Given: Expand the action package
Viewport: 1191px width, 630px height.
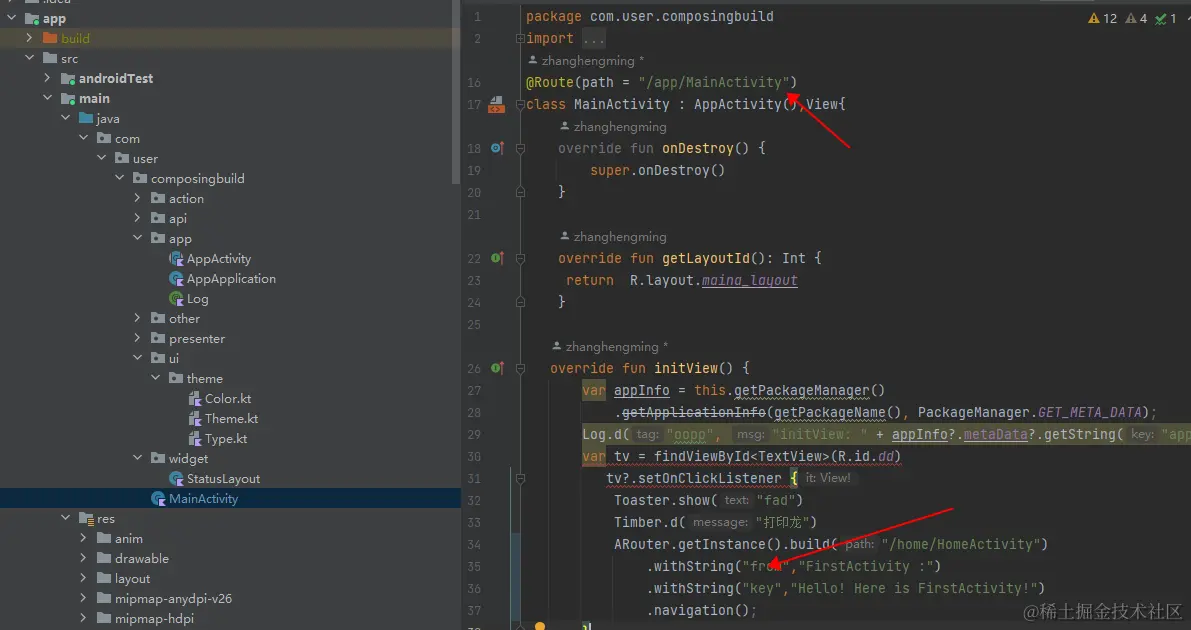Looking at the screenshot, I should tap(137, 198).
